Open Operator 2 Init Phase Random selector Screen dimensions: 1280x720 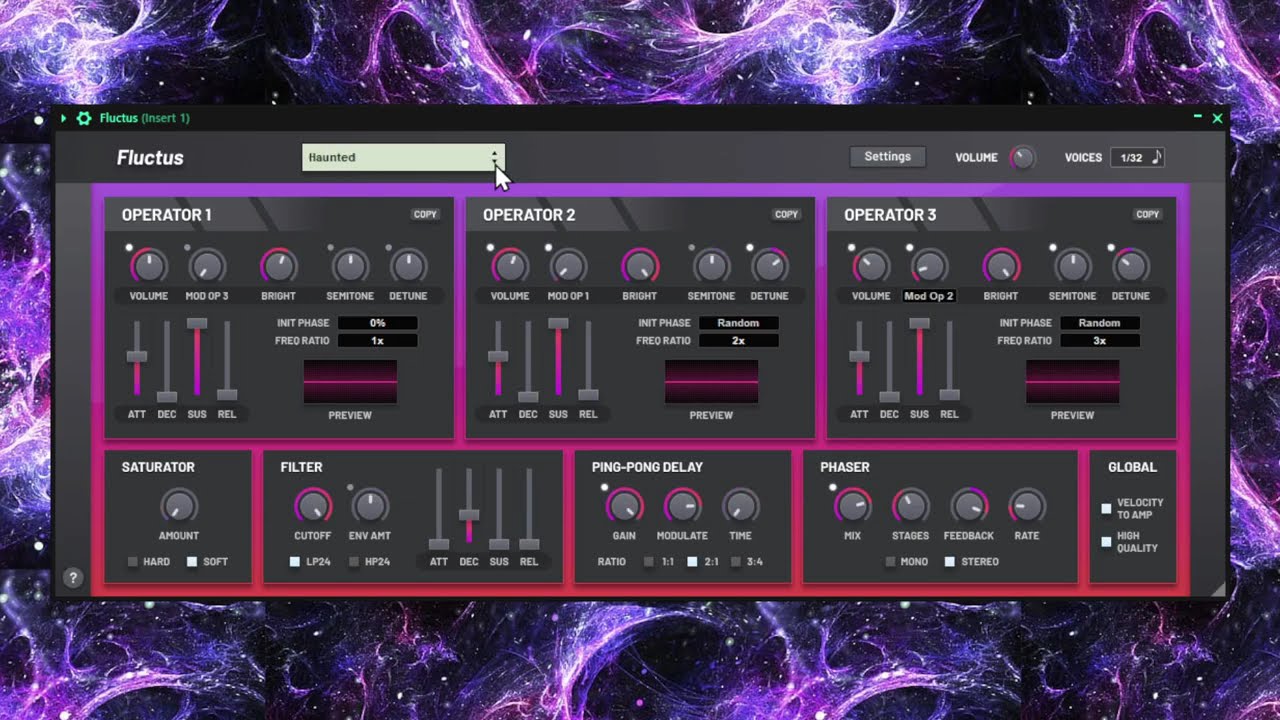(739, 323)
